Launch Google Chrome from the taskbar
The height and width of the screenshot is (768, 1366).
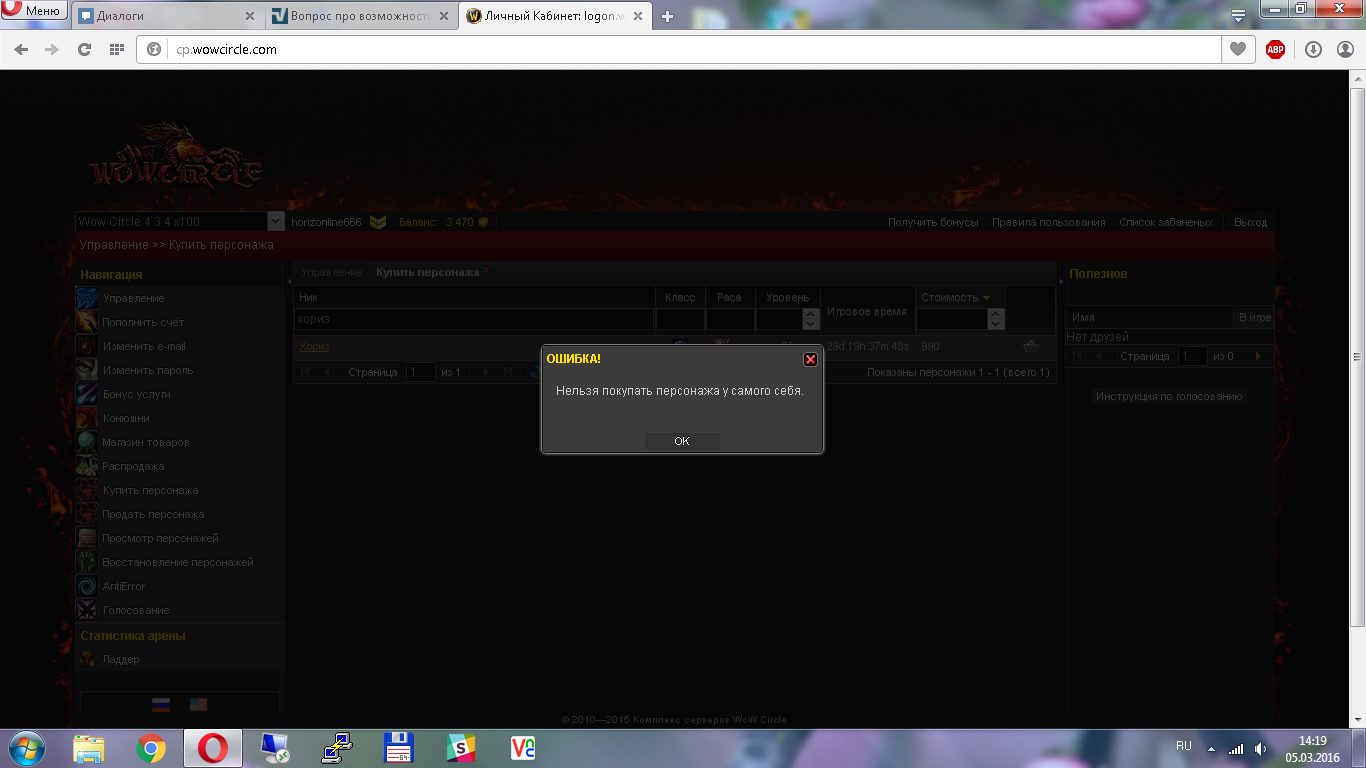point(151,748)
